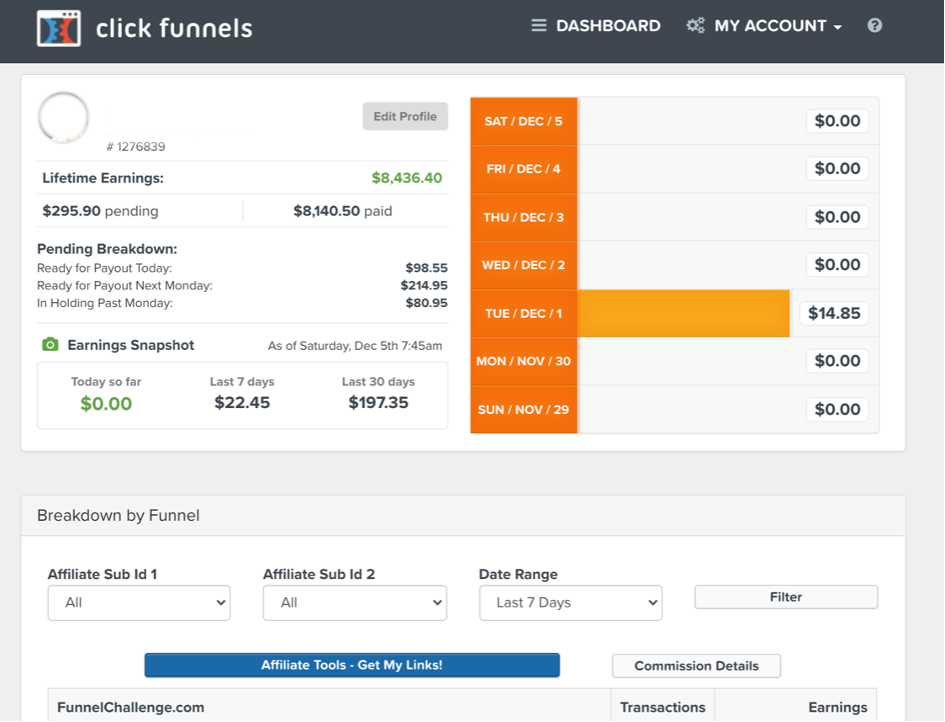Click the ClickFunnels logo icon
Viewport: 945px width, 722px height.
(x=58, y=28)
